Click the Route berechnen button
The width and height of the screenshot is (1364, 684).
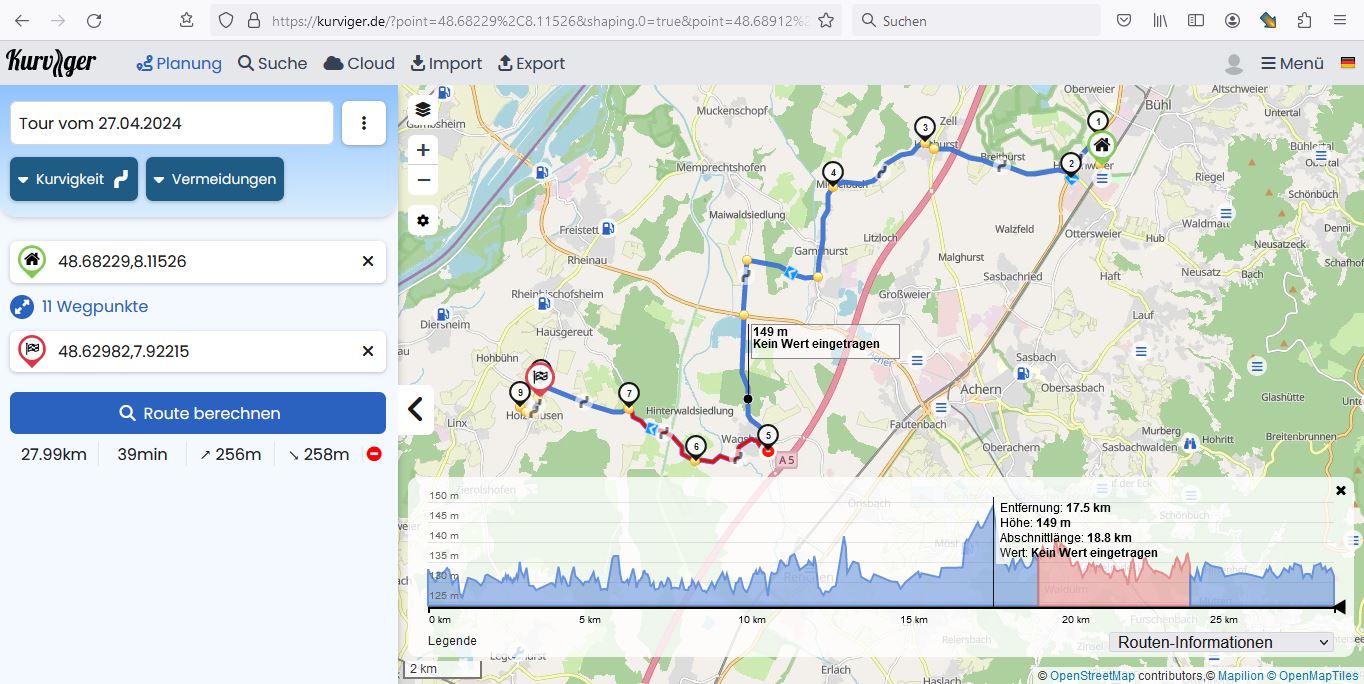pyautogui.click(x=198, y=413)
